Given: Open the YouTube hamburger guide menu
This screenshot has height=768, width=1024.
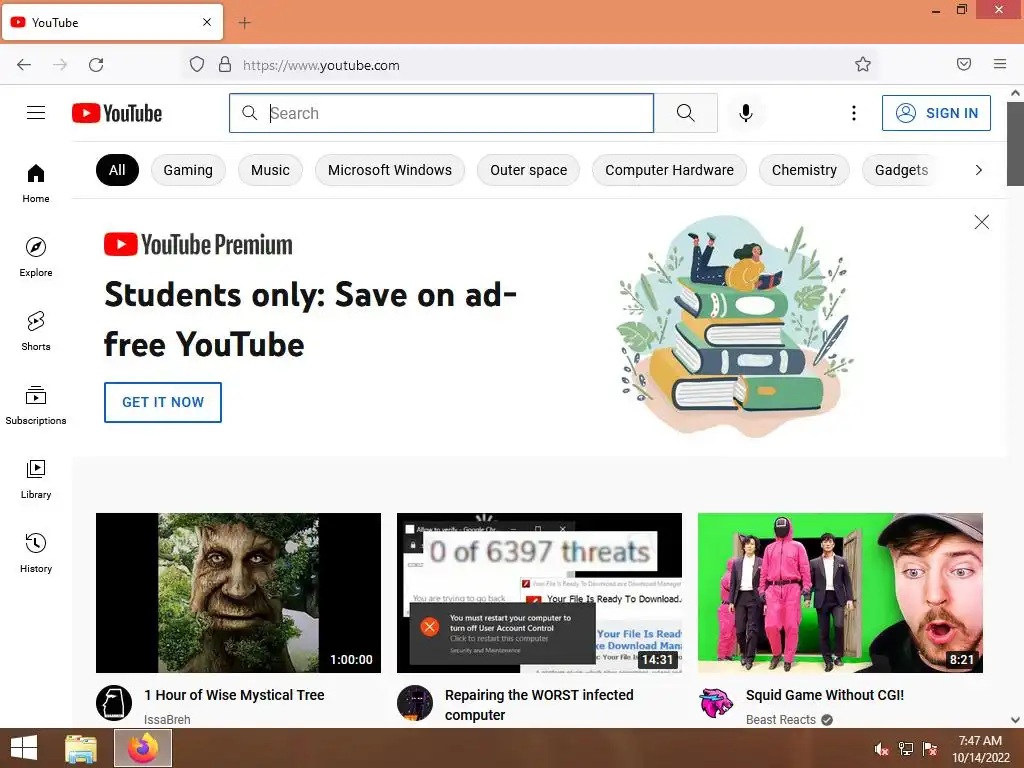Looking at the screenshot, I should 36,113.
